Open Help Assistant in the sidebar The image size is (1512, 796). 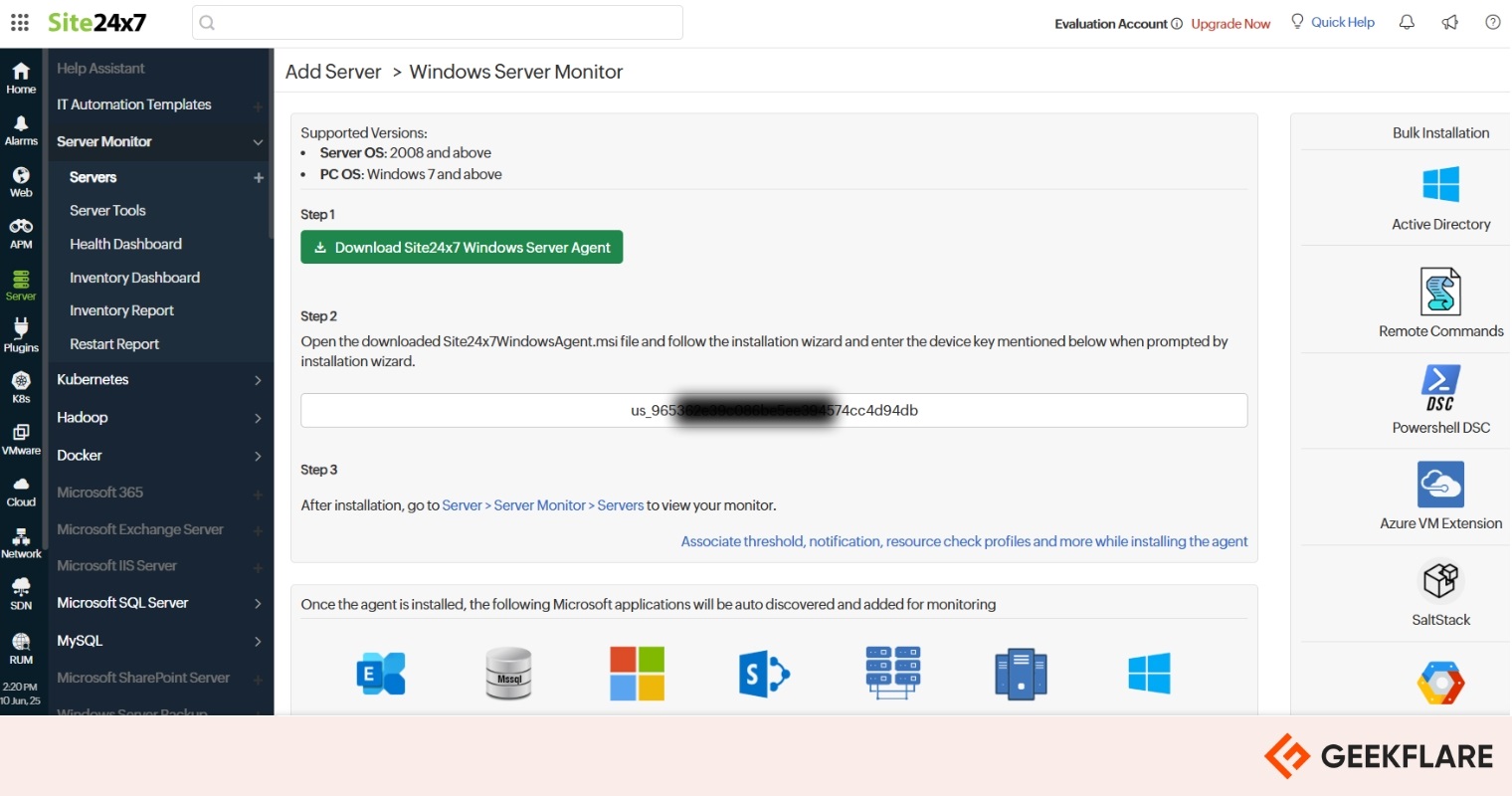pyautogui.click(x=100, y=68)
